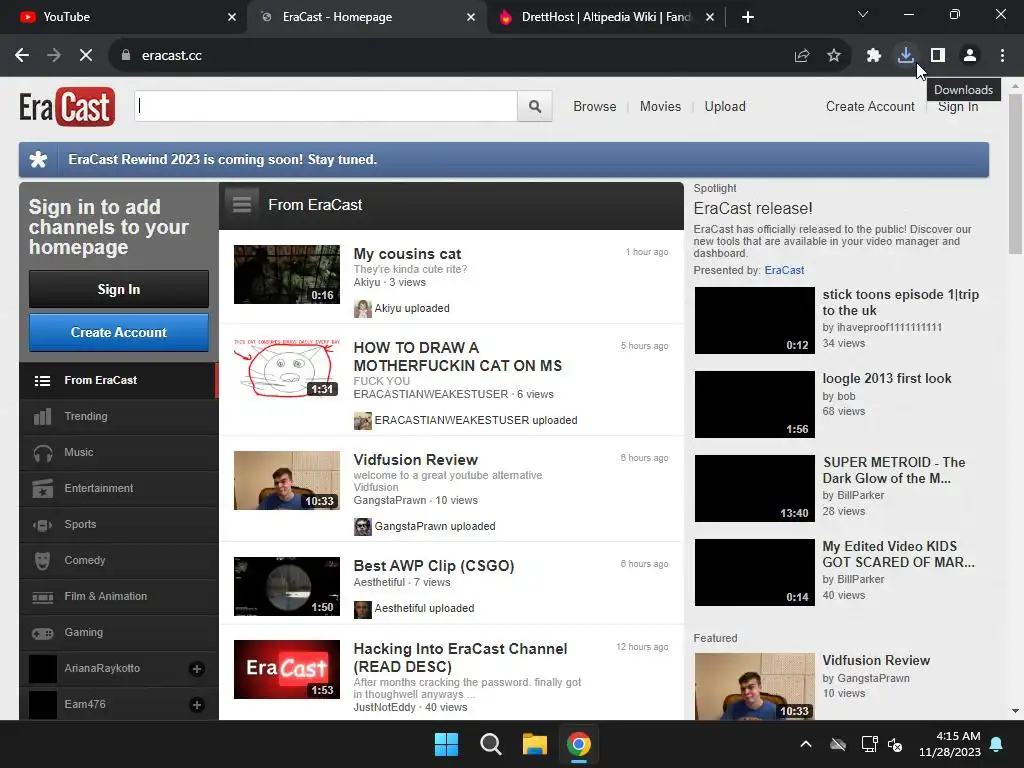Click the search magnifier button
Viewport: 1024px width, 768px height.
(535, 106)
